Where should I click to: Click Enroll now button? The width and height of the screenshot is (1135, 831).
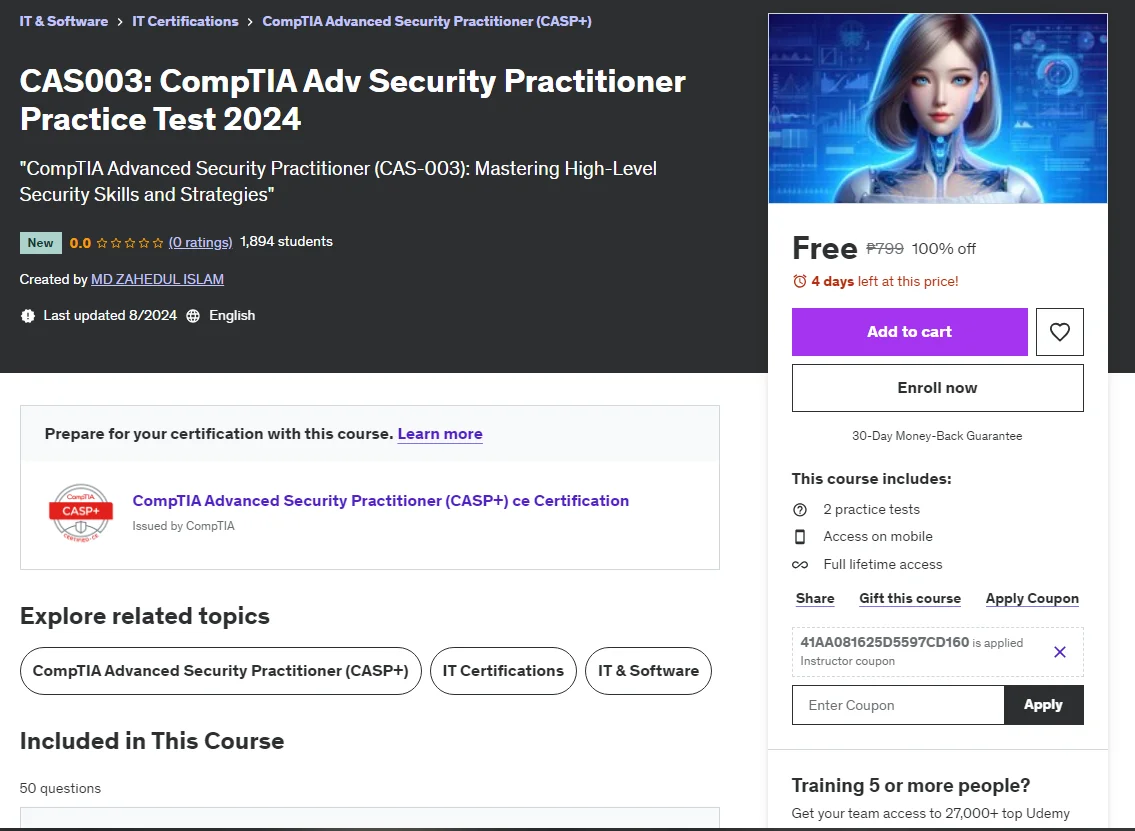pos(937,388)
